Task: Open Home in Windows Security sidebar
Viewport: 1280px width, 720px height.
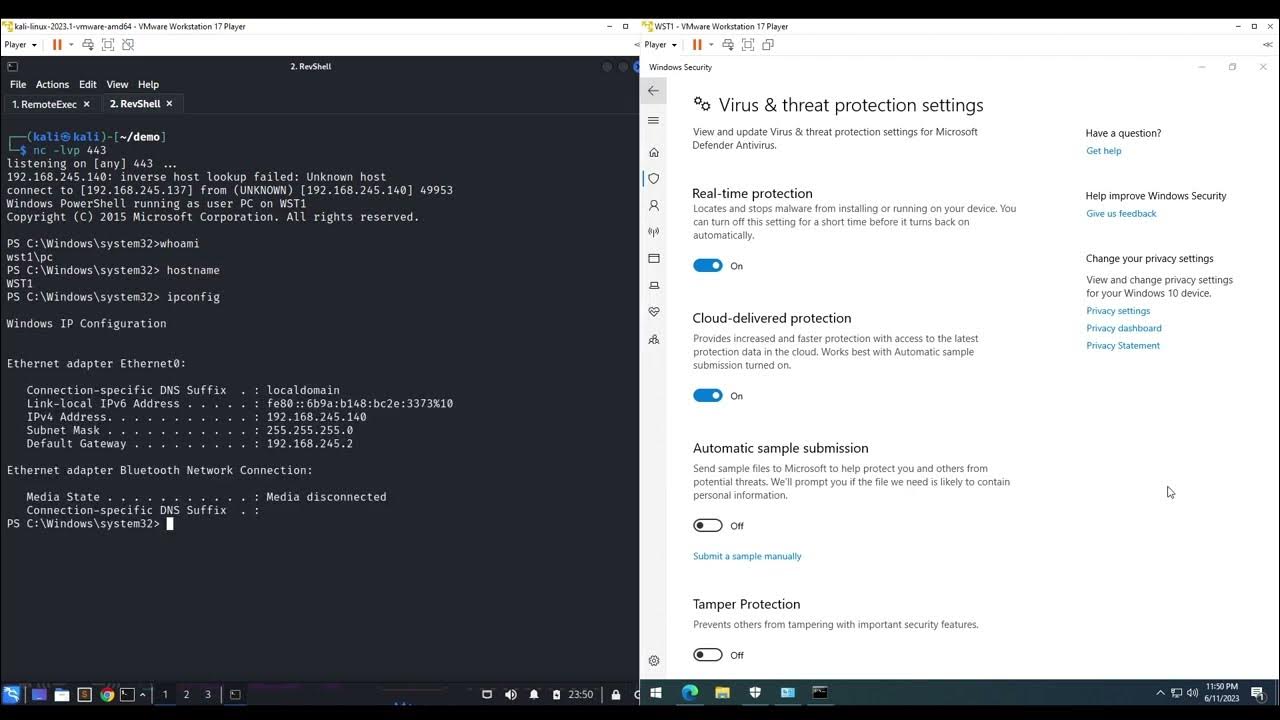Action: coord(653,152)
